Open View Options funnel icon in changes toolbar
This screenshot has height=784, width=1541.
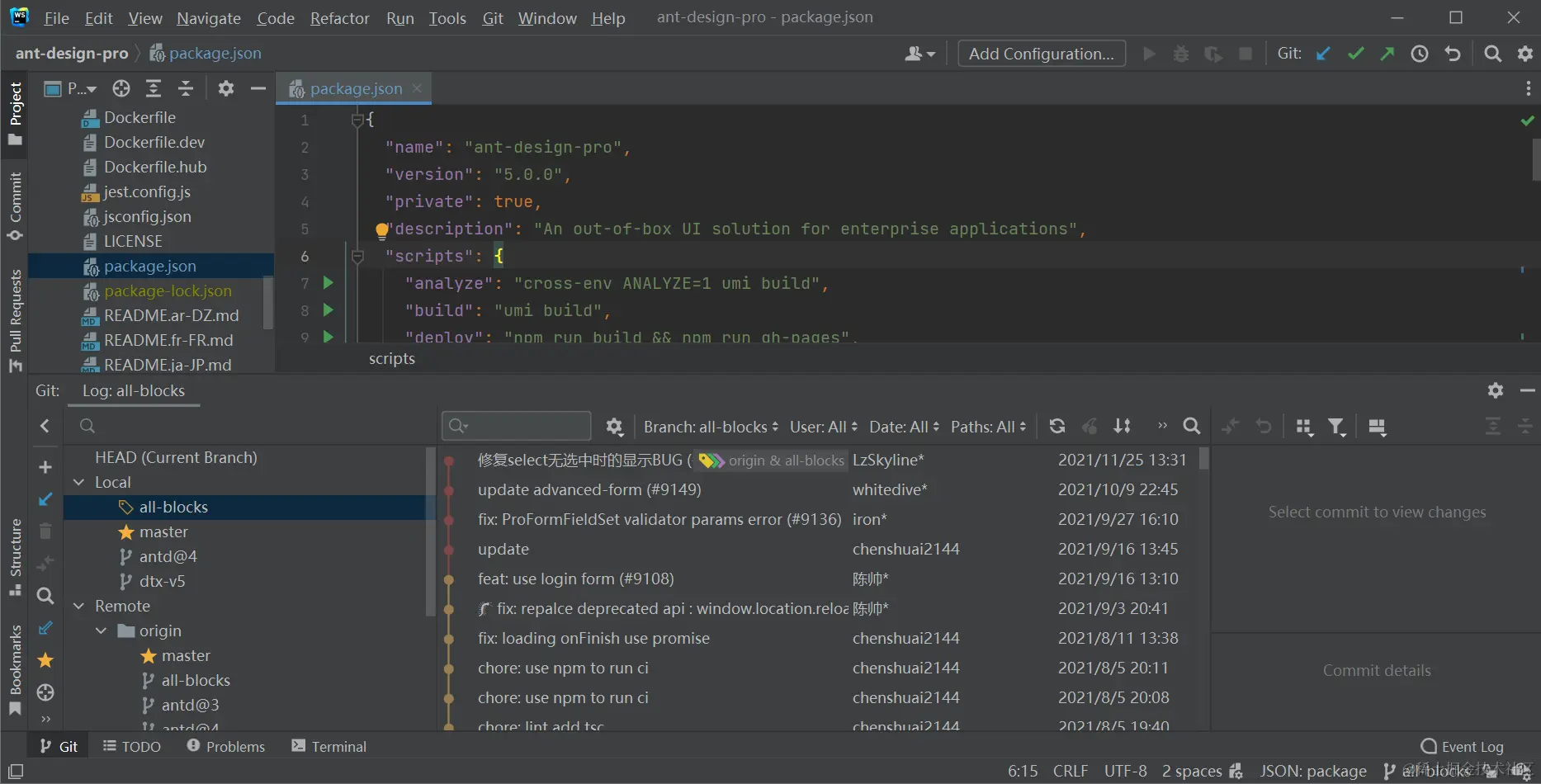pos(1336,426)
